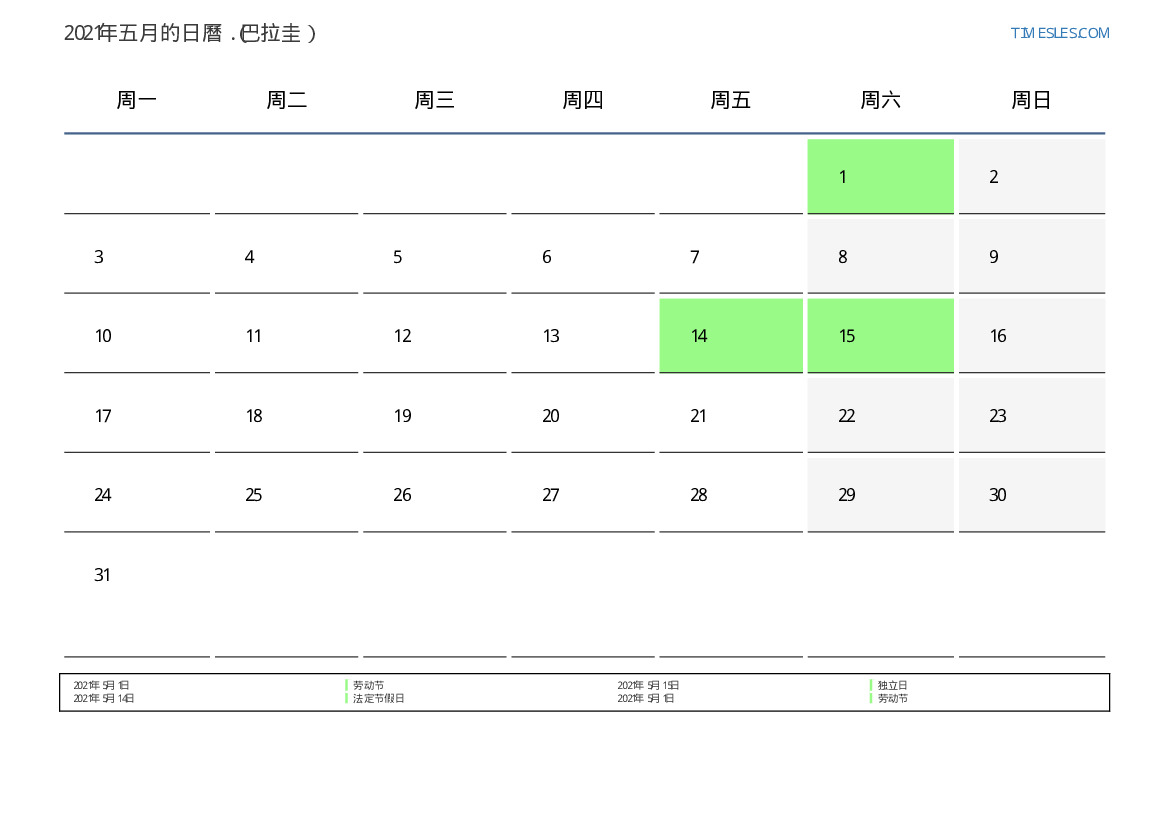Screen dimensions: 1169x827
Task: Click date 23 in Sunday column
Action: (998, 416)
